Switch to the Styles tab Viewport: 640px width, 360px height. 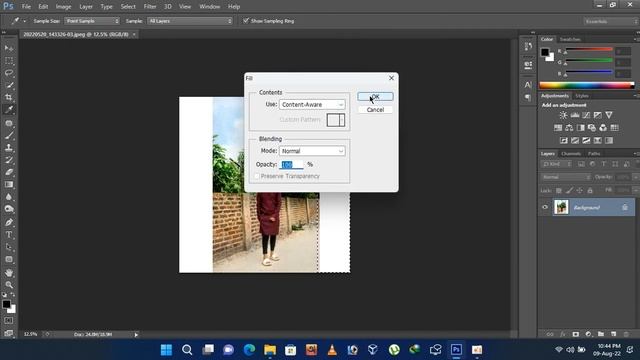[x=582, y=96]
